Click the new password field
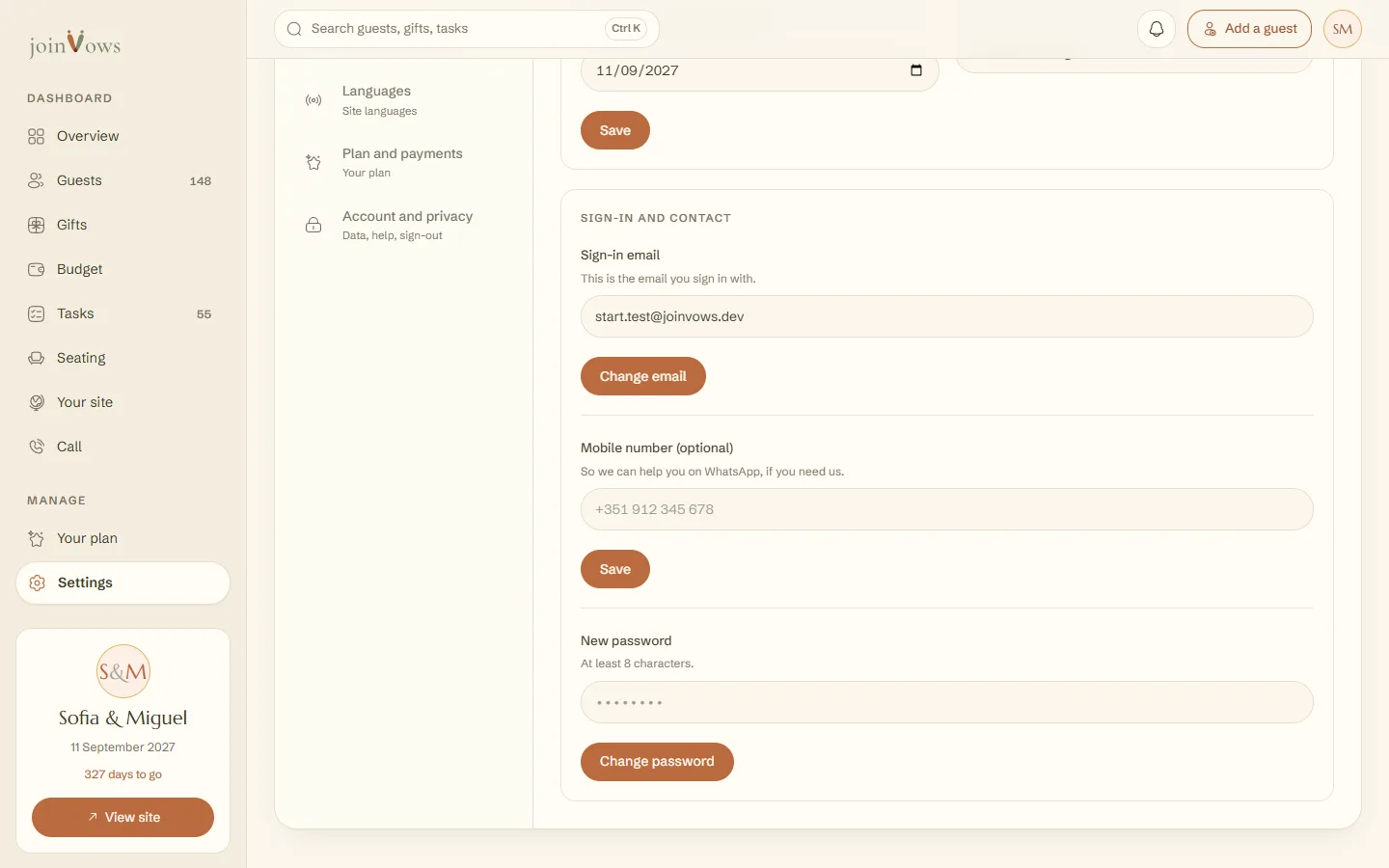1389x868 pixels. click(x=947, y=702)
